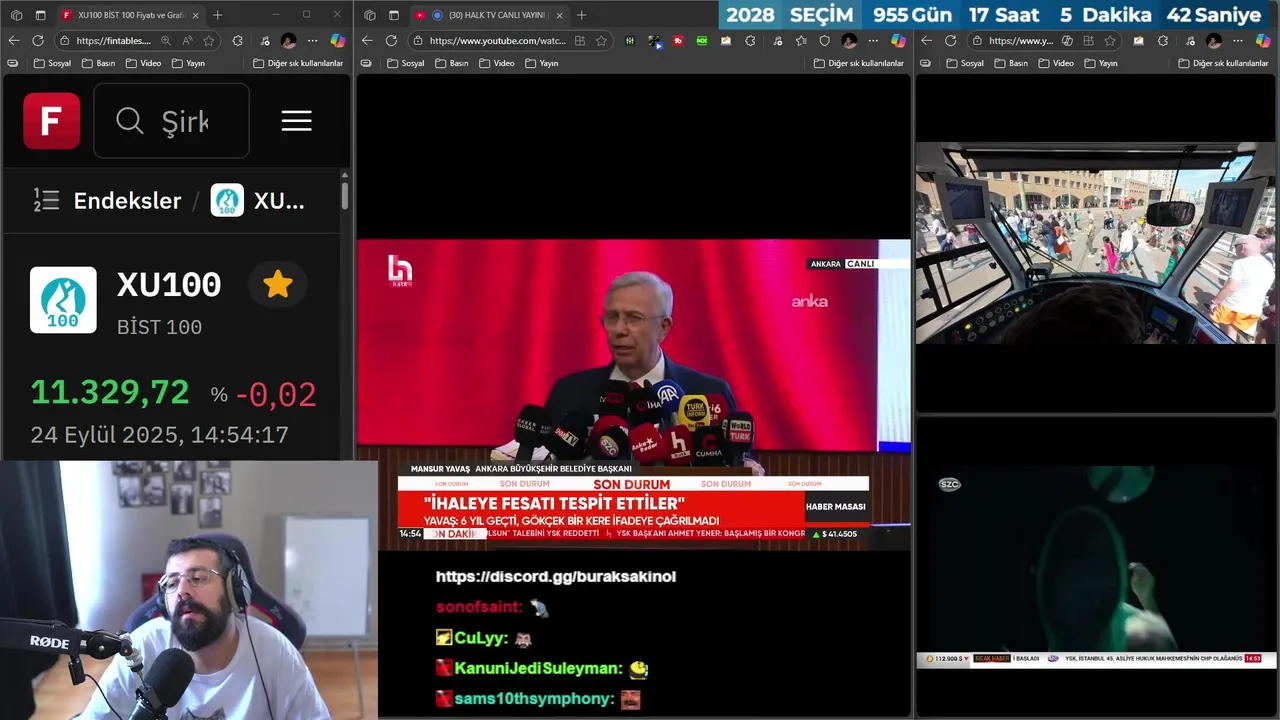Screen dimensions: 1280x720
Task: Close the XU100 BİST 100 tab
Action: click(x=195, y=15)
